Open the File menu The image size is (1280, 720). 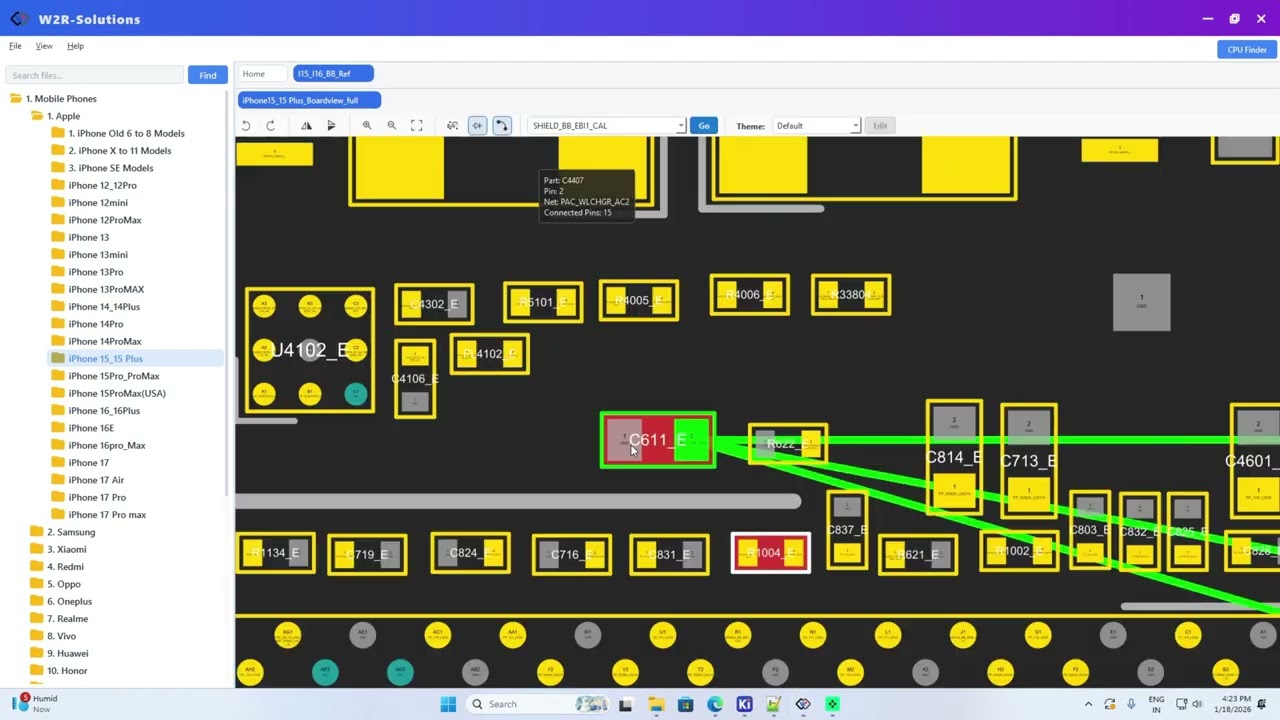coord(15,46)
